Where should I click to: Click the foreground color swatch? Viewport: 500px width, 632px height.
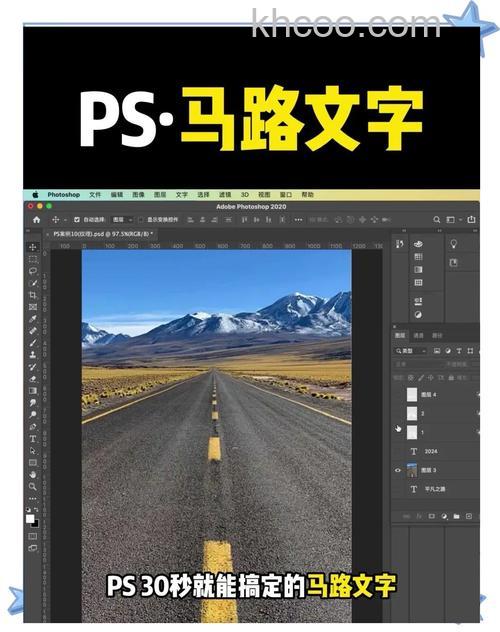point(30,519)
